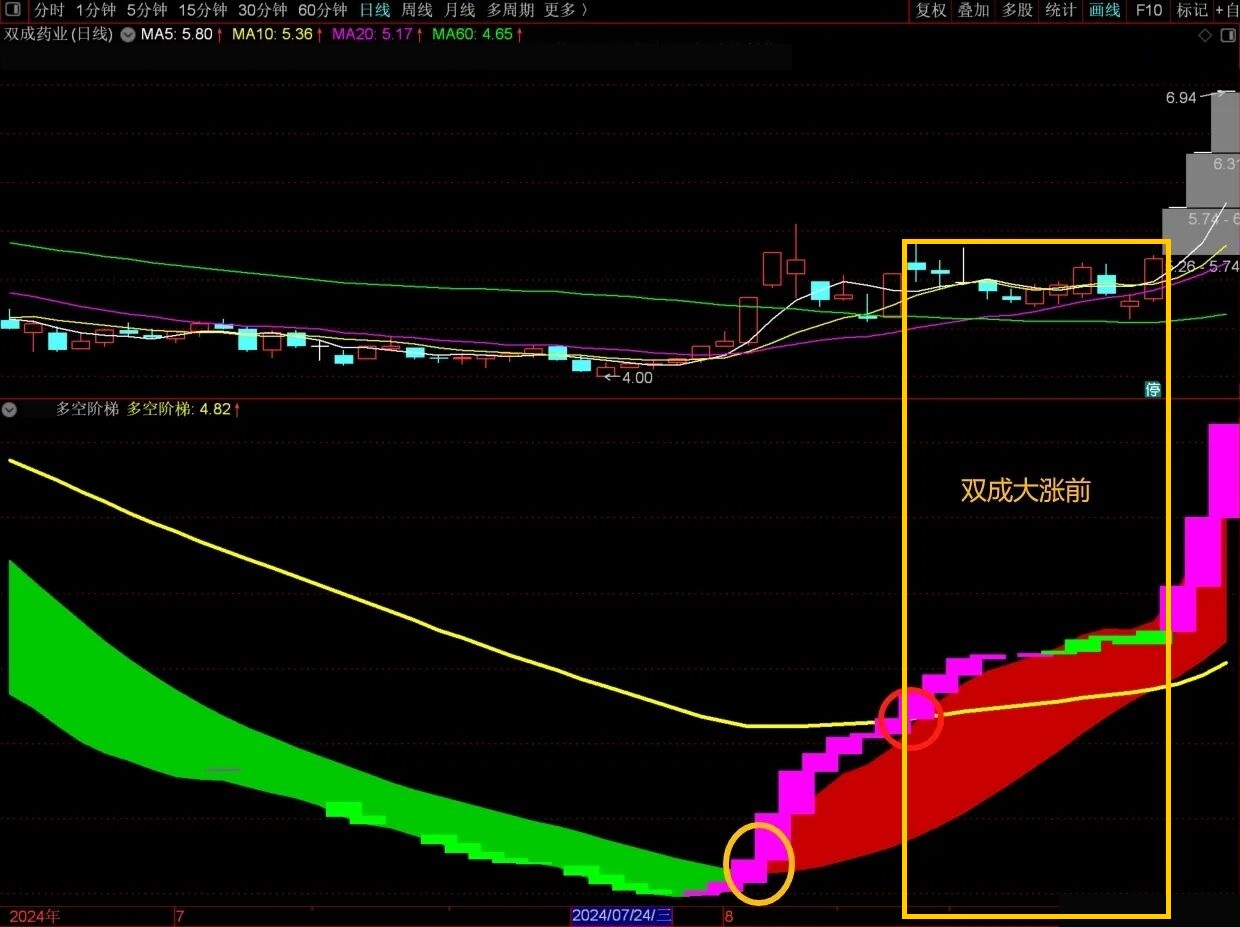Select the 1分钟 period tab
Screen dimensions: 1240x927
[x=95, y=10]
